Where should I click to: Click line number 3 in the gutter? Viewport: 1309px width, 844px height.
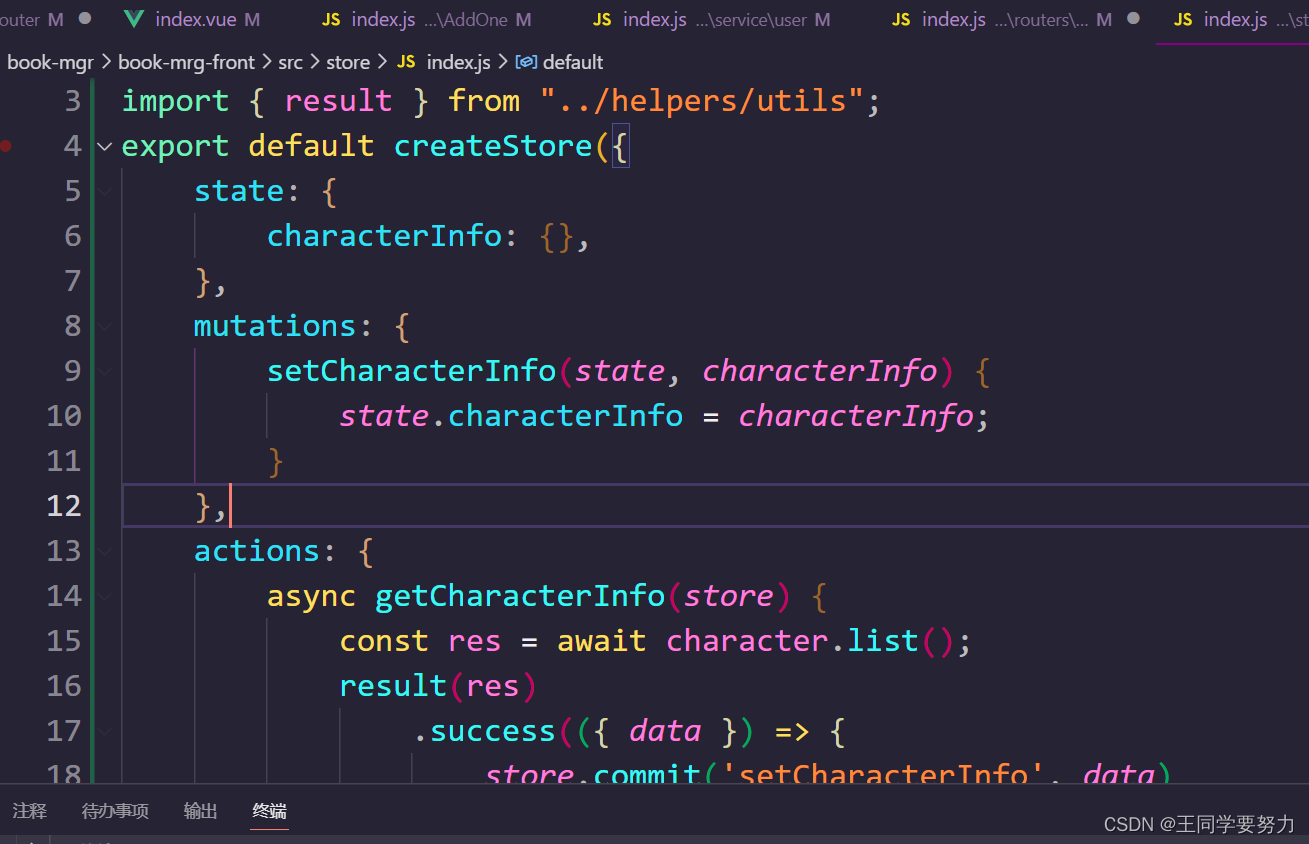[x=72, y=101]
